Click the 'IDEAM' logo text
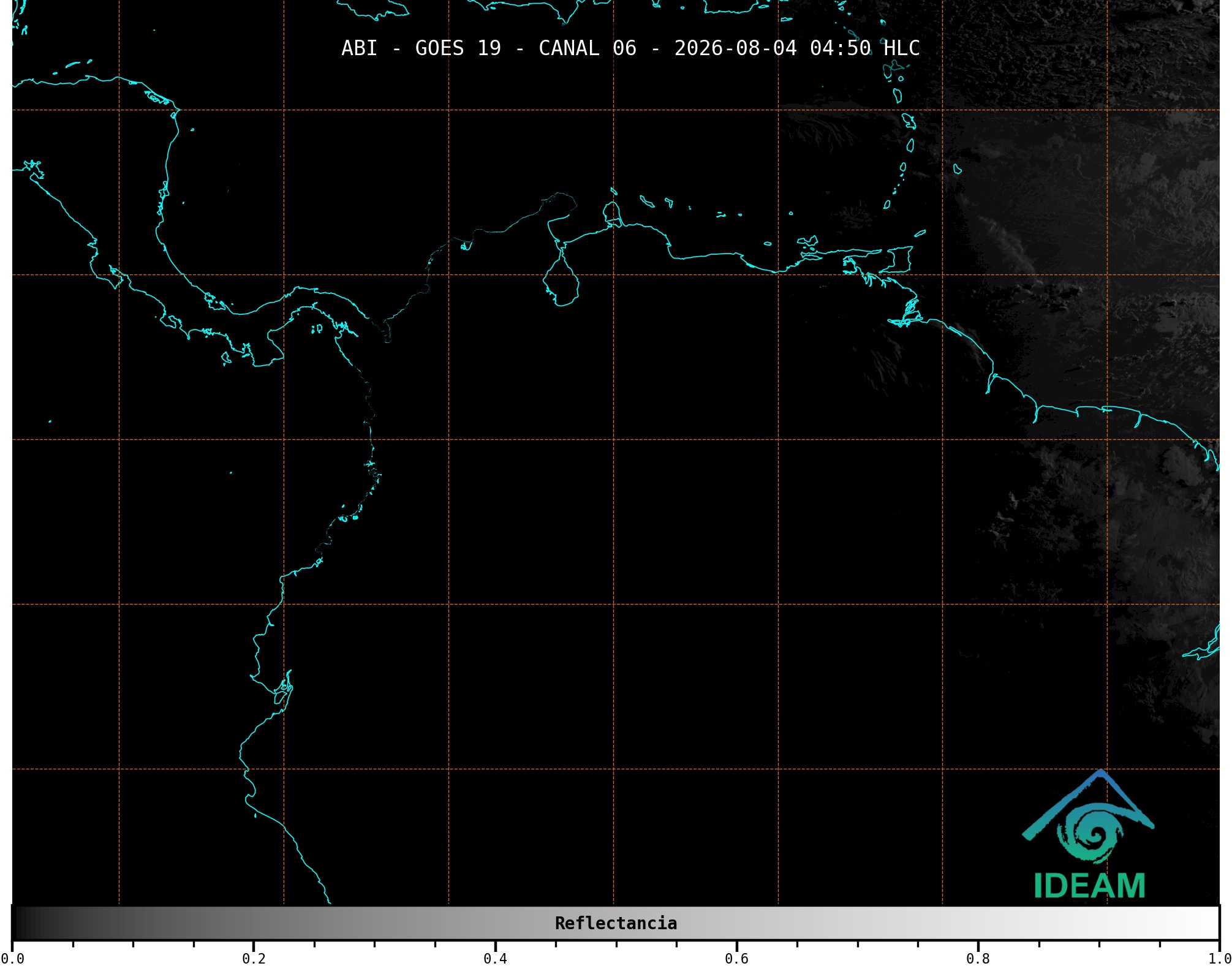Screen dimensions: 1232x966 (1089, 886)
